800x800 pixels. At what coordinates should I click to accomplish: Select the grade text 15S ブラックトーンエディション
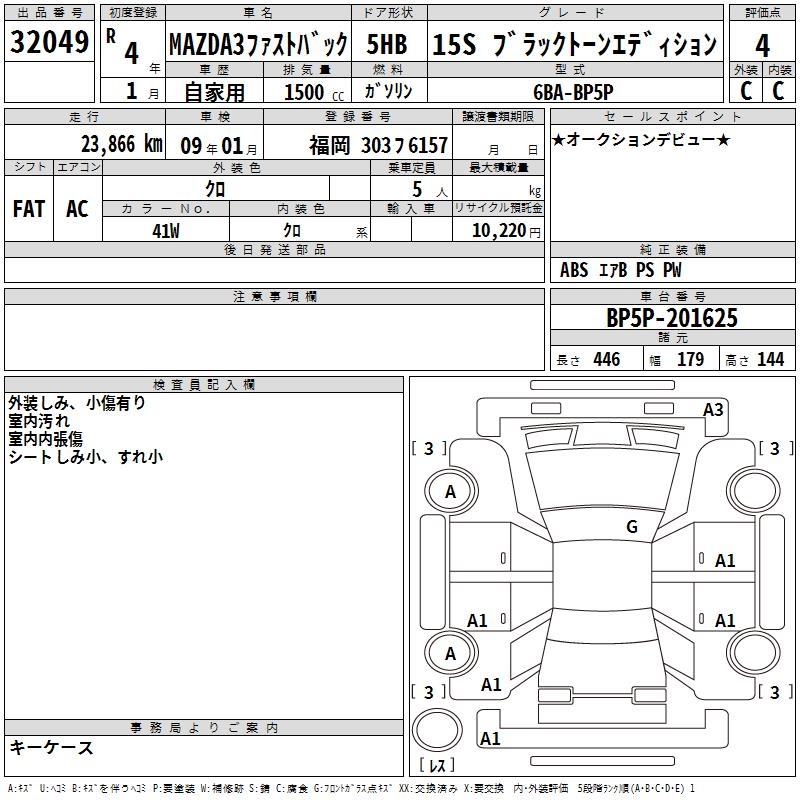[x=574, y=44]
